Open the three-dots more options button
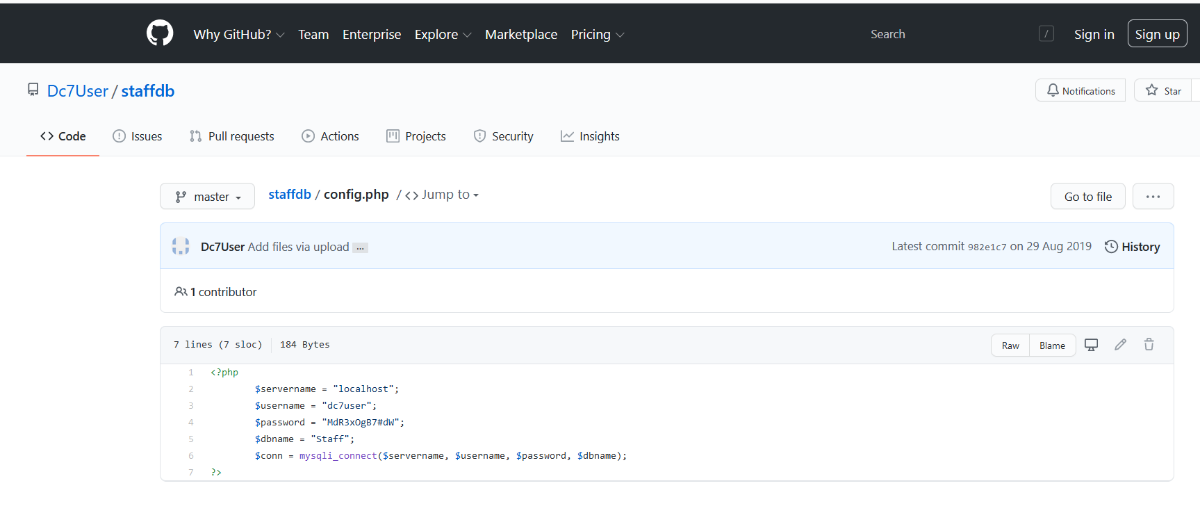Image resolution: width=1200 pixels, height=513 pixels. [1153, 196]
